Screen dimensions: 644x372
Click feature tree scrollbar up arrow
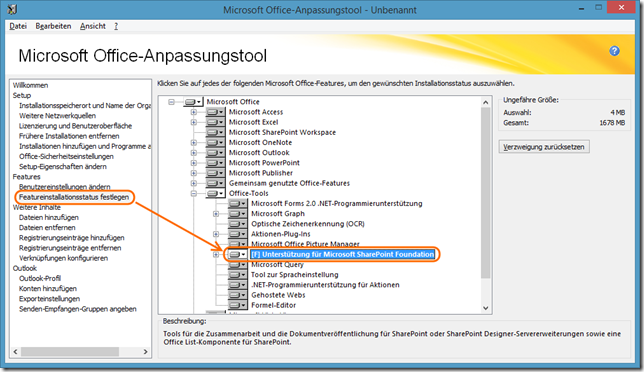pos(486,102)
